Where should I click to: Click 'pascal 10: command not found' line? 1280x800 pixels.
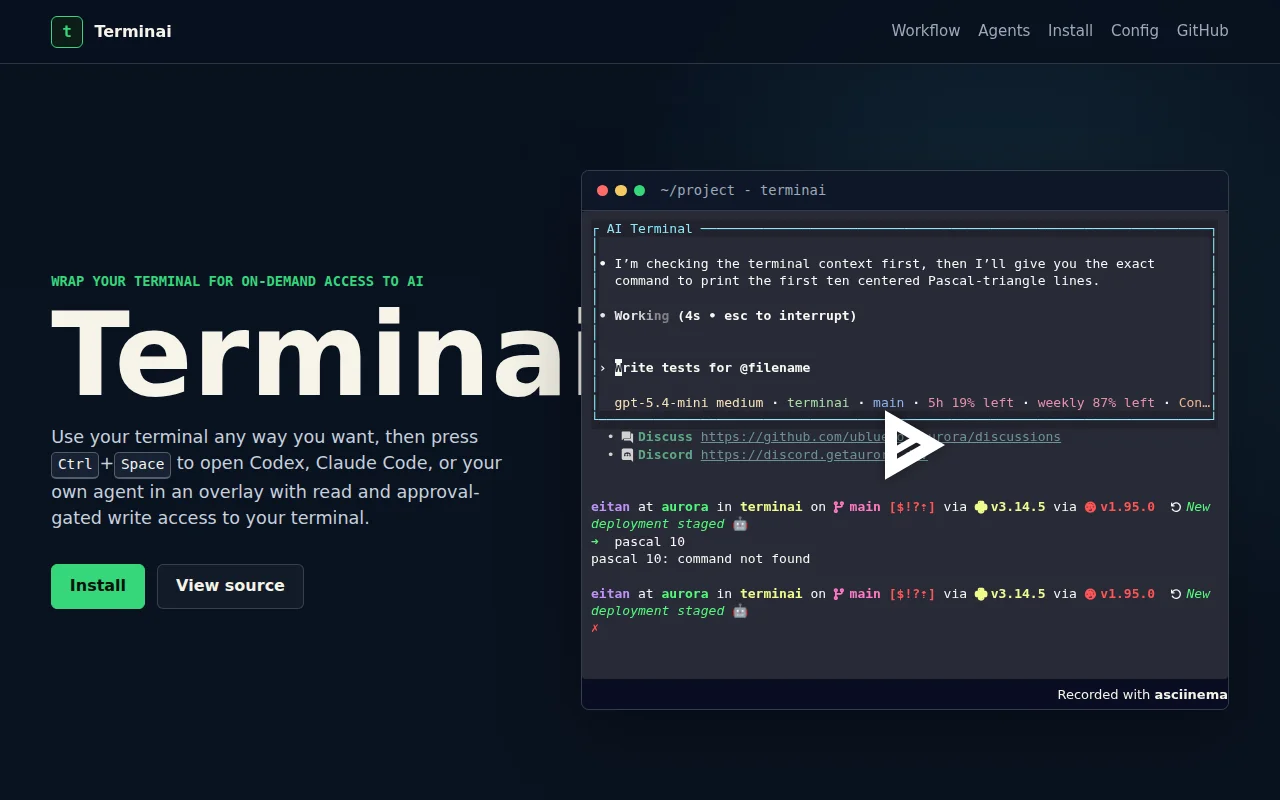click(x=700, y=559)
